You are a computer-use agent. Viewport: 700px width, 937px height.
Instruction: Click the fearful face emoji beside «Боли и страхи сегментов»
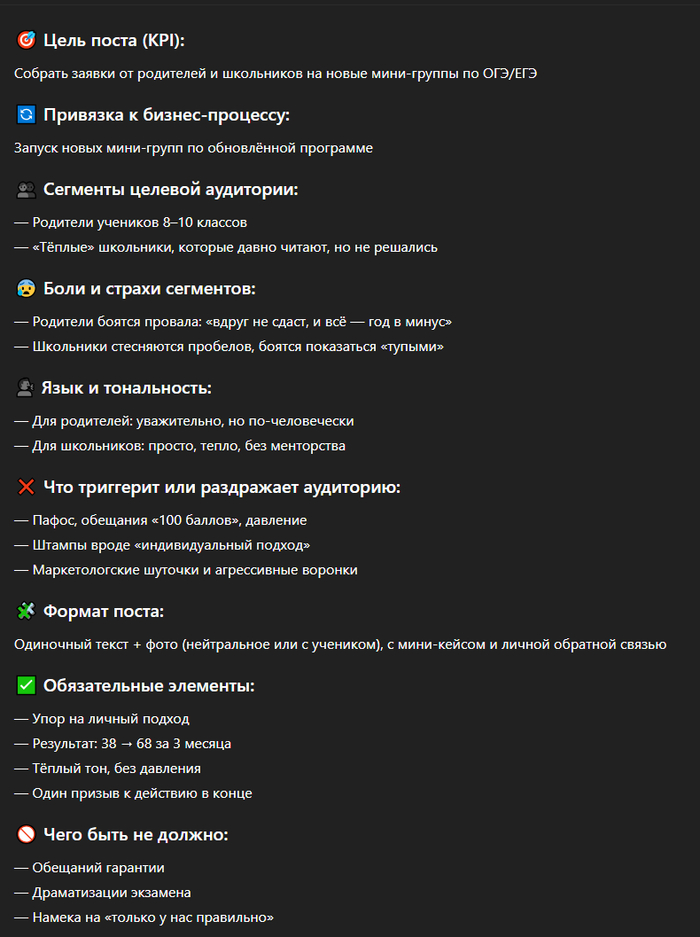point(26,289)
